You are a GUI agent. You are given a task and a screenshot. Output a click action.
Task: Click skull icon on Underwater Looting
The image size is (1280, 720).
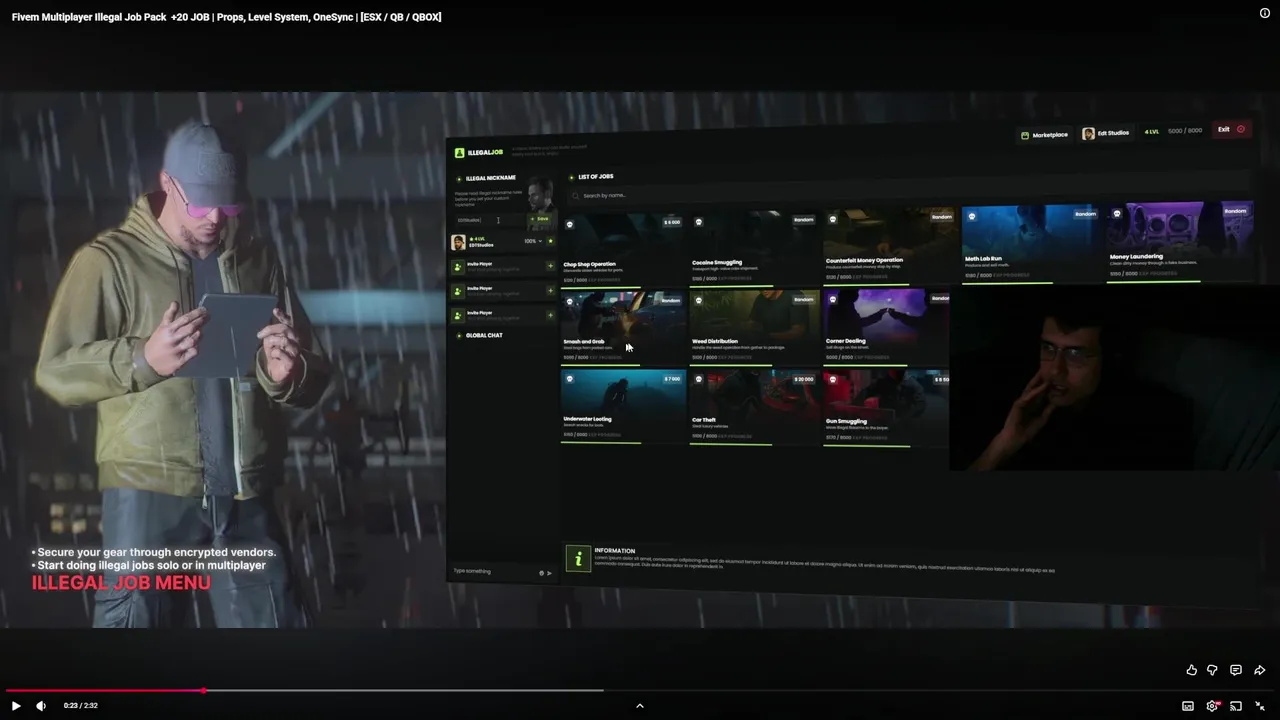click(x=570, y=379)
